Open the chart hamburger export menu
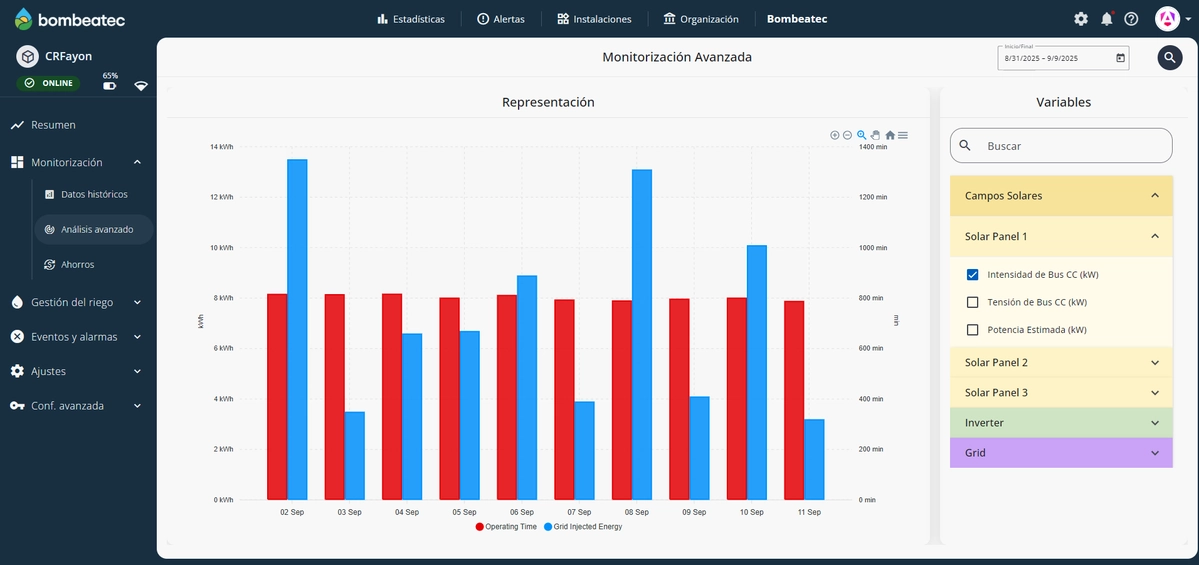The width and height of the screenshot is (1199, 565). (903, 135)
